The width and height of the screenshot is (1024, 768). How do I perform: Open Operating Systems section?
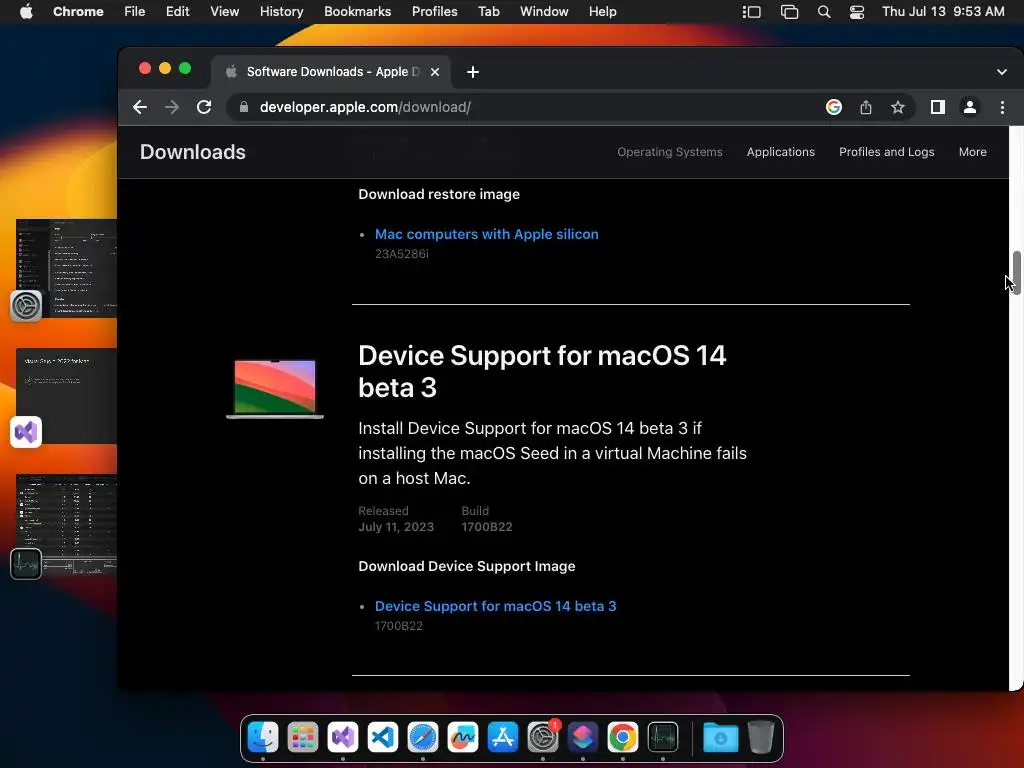pyautogui.click(x=670, y=152)
